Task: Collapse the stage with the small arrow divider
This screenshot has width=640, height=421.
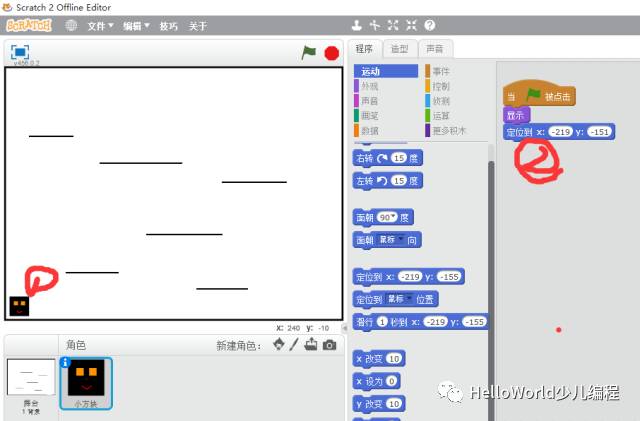Action: point(345,328)
